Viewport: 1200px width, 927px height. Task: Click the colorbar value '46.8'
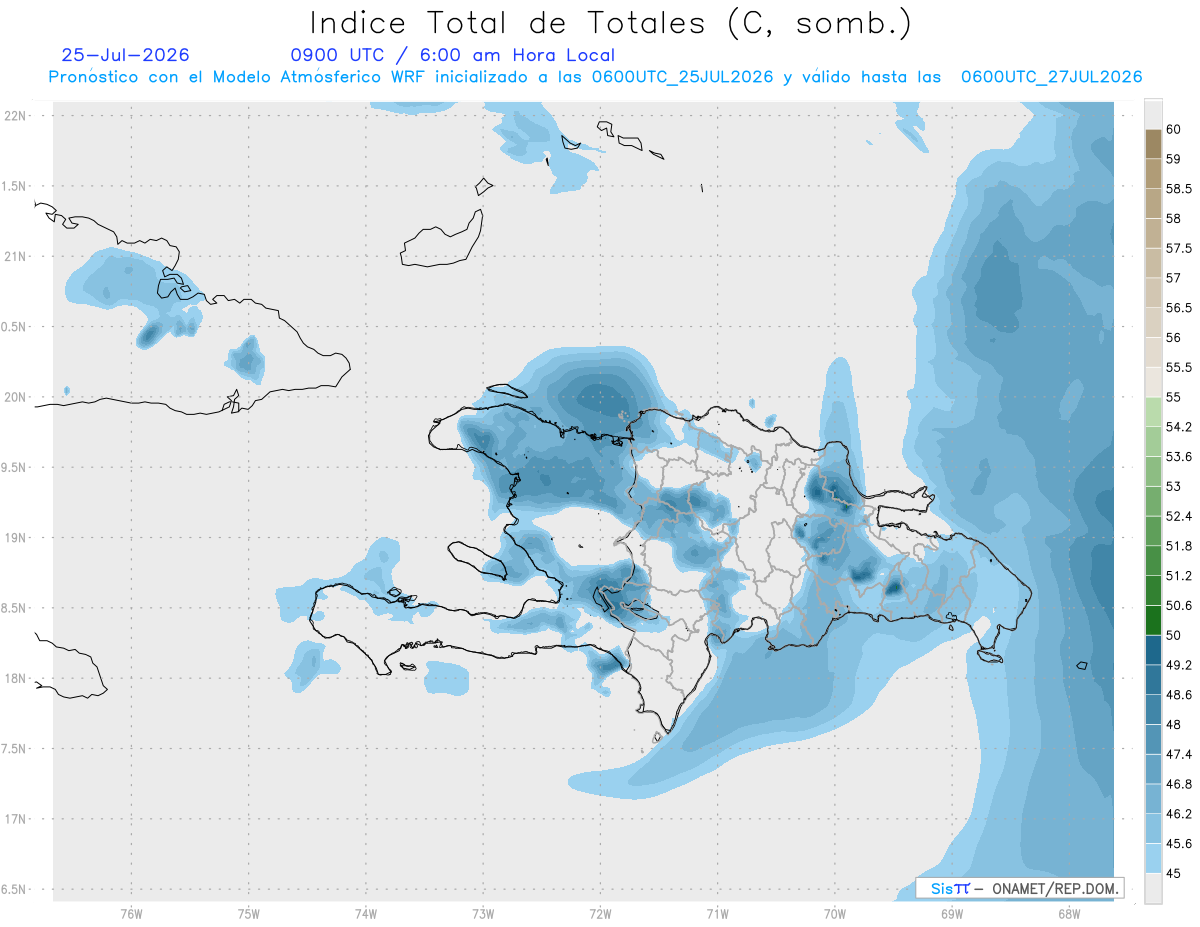(x=1178, y=784)
